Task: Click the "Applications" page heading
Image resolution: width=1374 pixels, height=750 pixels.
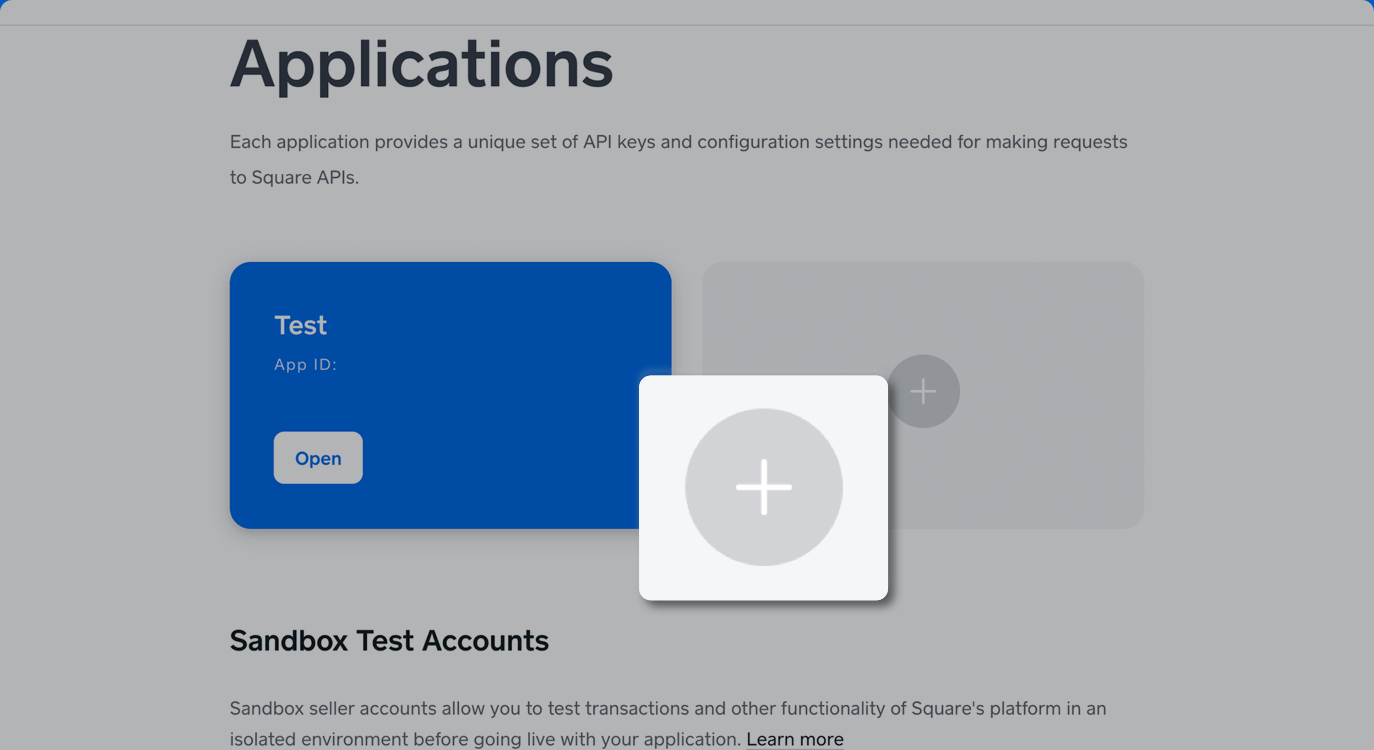Action: pos(422,64)
